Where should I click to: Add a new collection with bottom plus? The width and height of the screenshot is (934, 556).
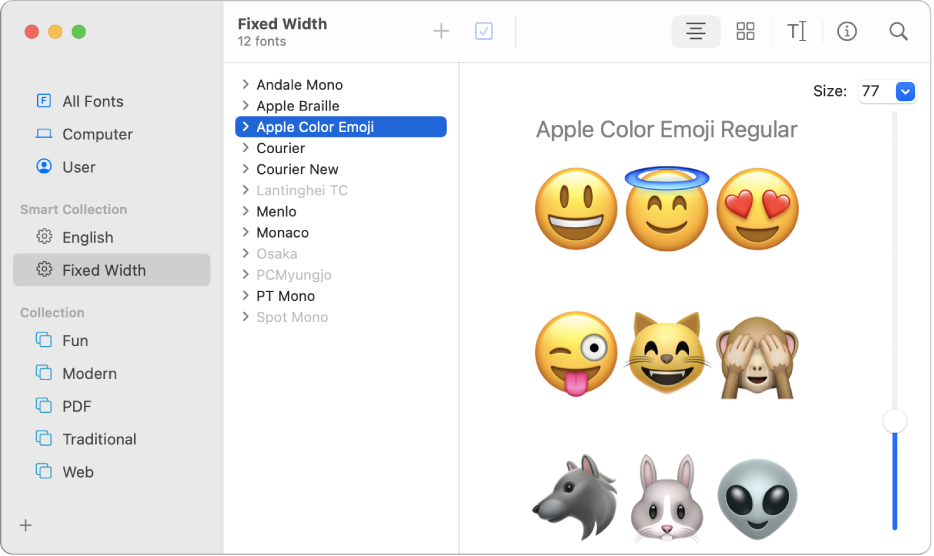coord(26,525)
